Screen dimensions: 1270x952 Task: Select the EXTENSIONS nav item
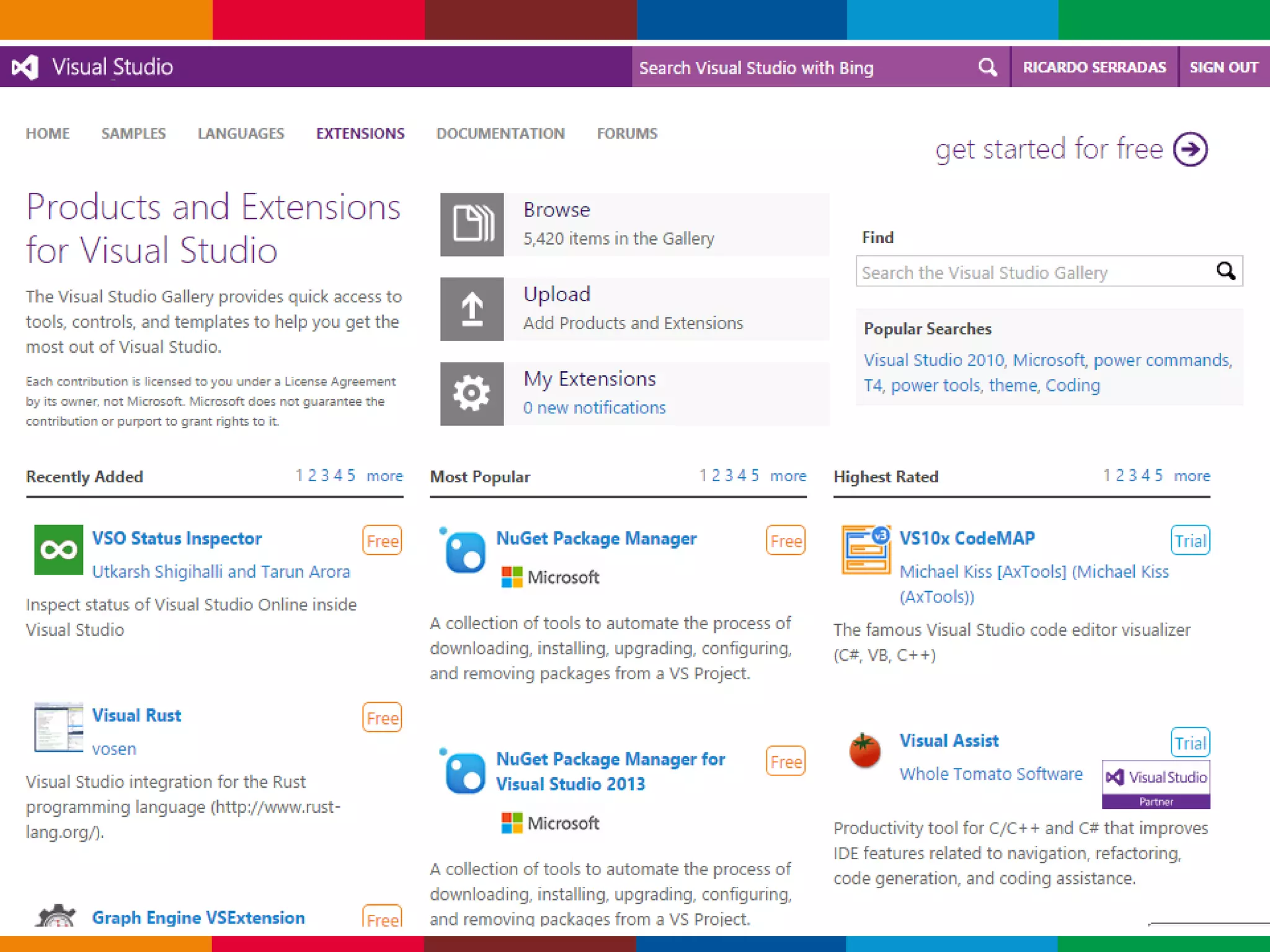click(x=360, y=133)
